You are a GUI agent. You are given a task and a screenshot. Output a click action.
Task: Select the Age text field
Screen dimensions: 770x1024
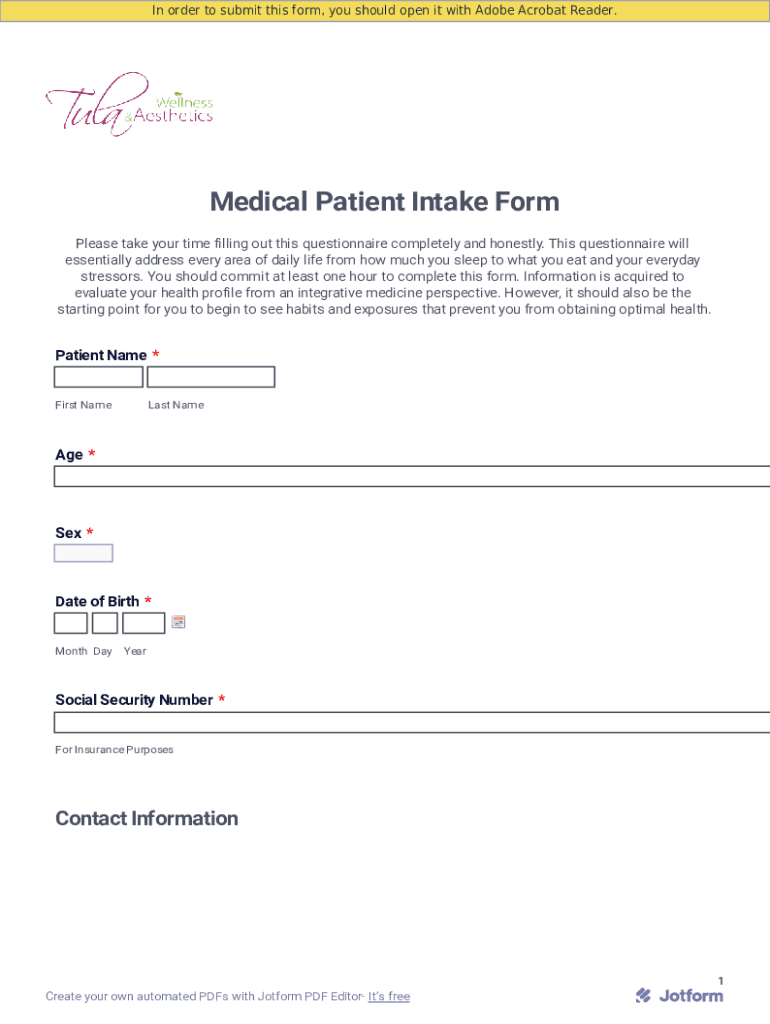point(410,476)
